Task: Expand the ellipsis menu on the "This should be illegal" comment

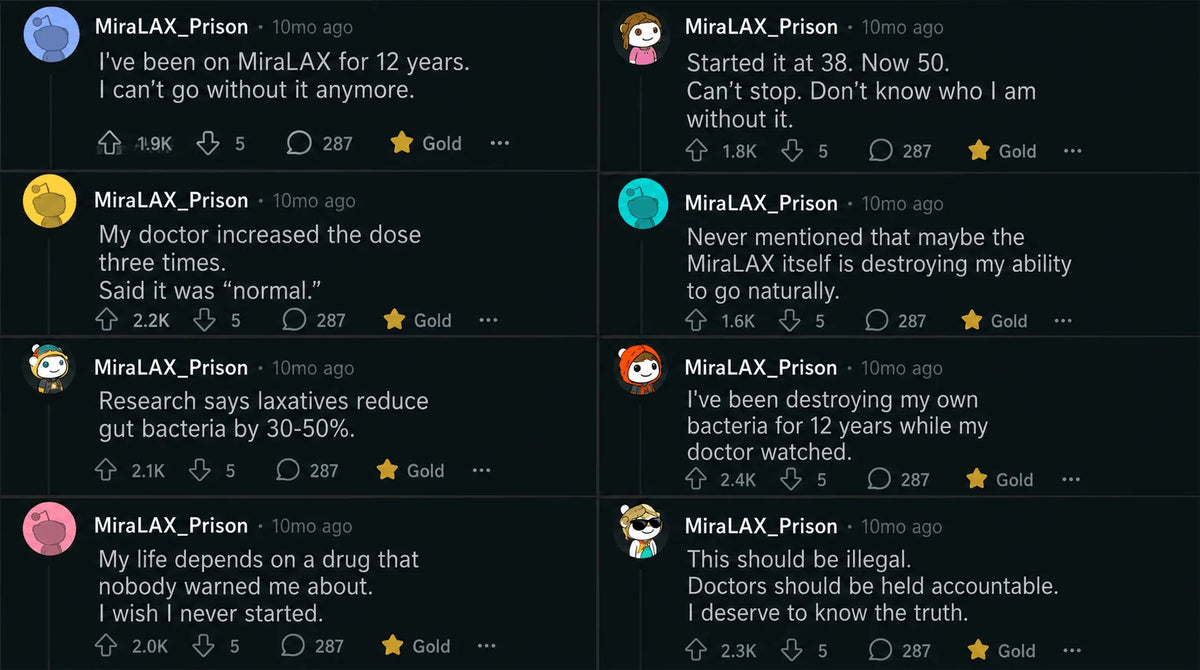Action: coord(1071,650)
